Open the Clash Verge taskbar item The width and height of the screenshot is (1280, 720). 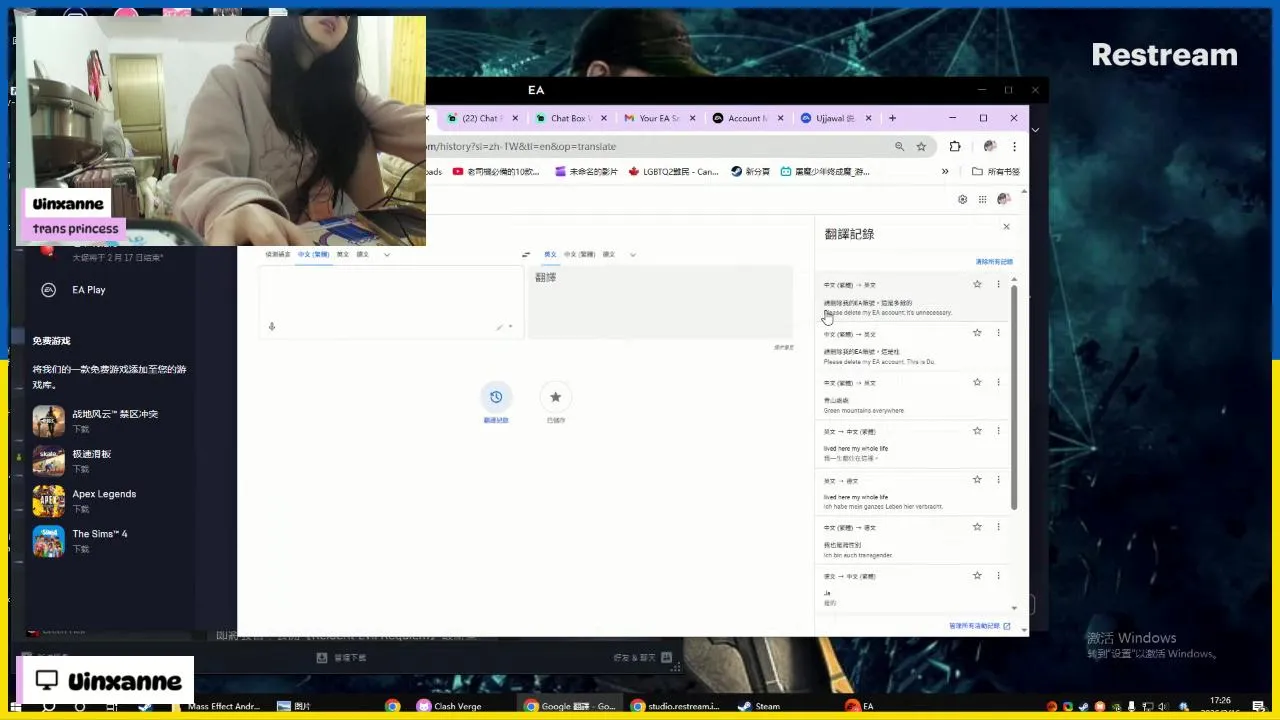coord(449,706)
